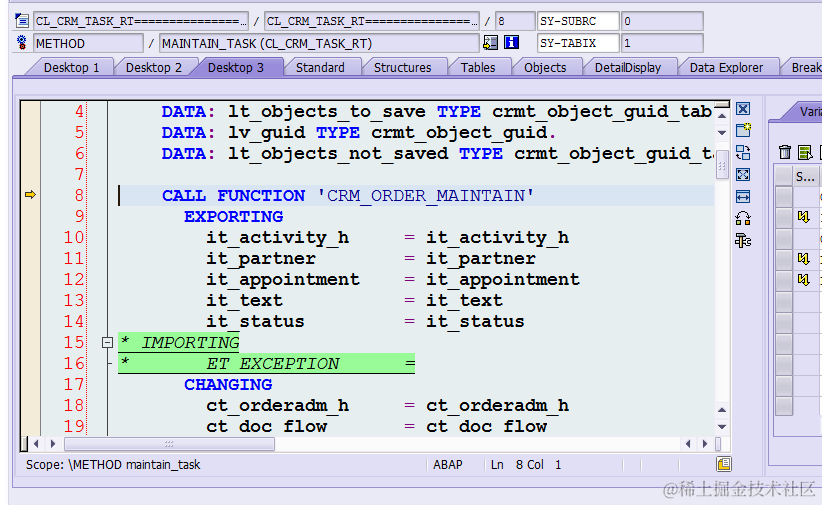Switch to the Desktop 2 tab

pos(154,68)
